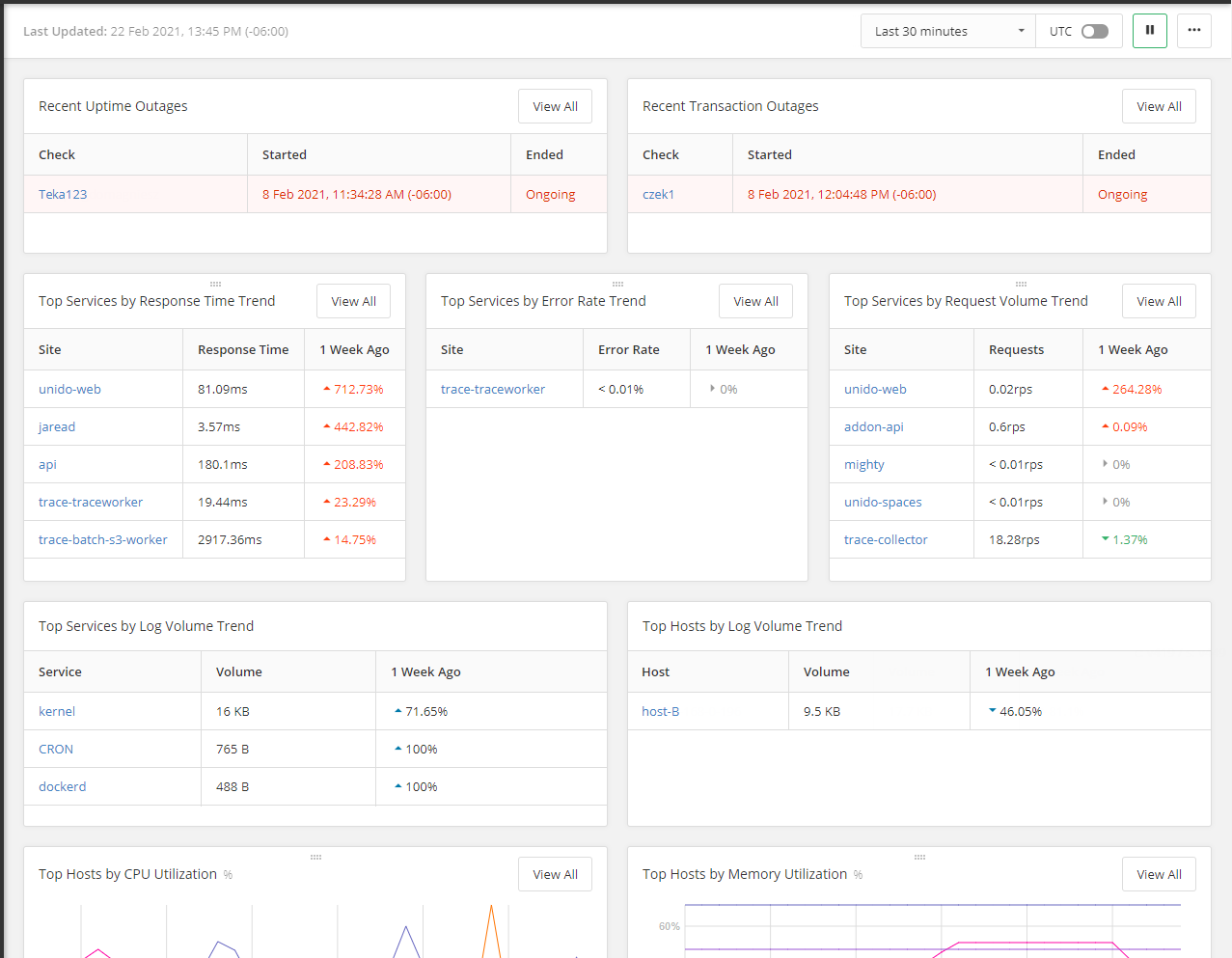Open the Teka123 uptime check
The image size is (1232, 958).
(63, 194)
